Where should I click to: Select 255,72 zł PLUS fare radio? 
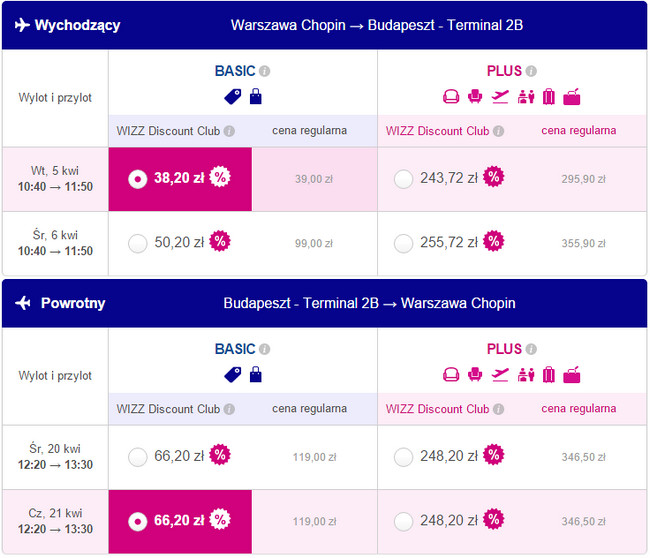403,243
